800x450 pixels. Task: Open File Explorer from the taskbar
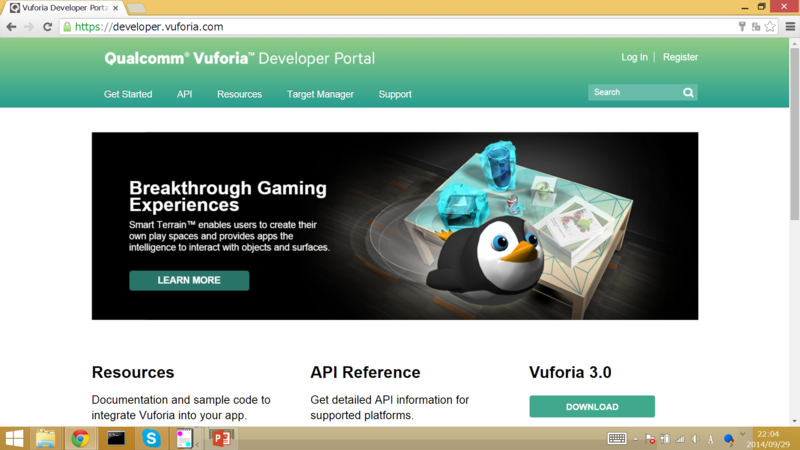[x=45, y=438]
